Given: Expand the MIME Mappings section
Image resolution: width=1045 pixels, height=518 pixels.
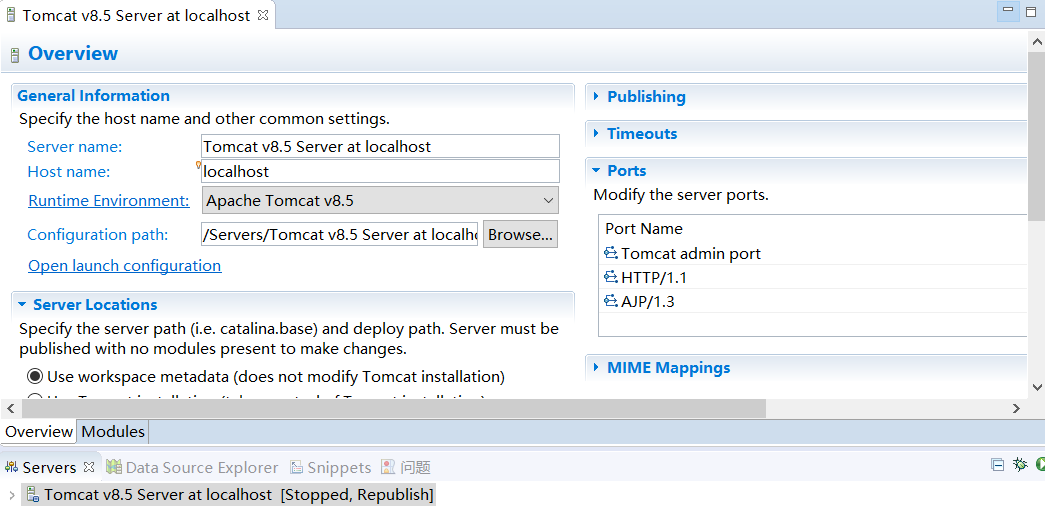Looking at the screenshot, I should pos(597,367).
